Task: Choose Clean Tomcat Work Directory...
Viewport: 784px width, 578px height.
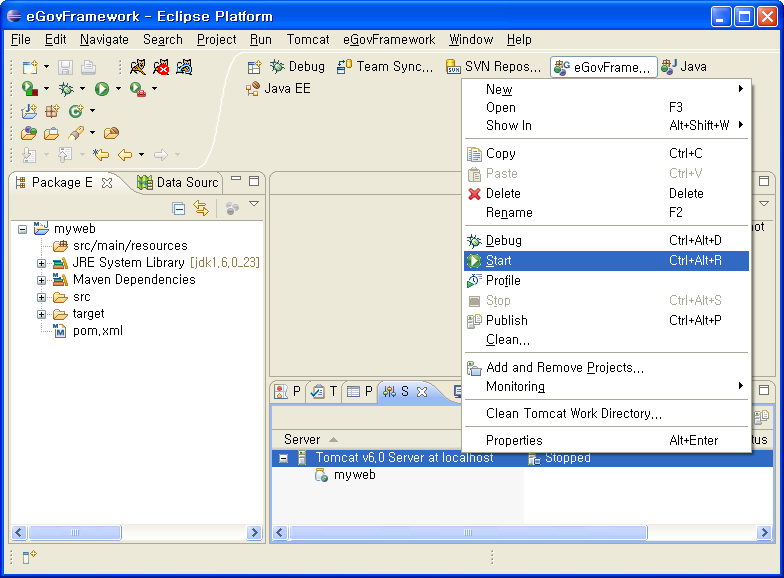Action: (x=606, y=414)
